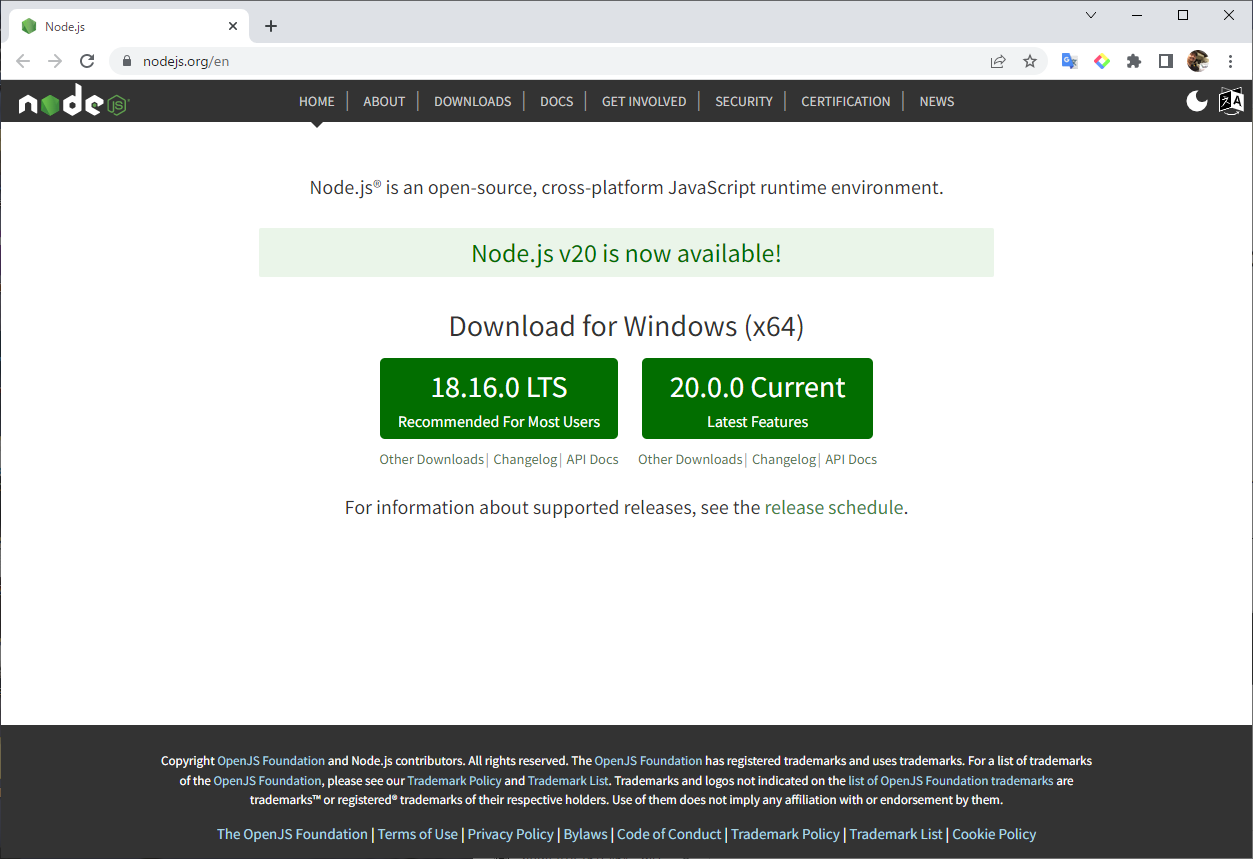Expand the tab search chevron

tap(1091, 15)
